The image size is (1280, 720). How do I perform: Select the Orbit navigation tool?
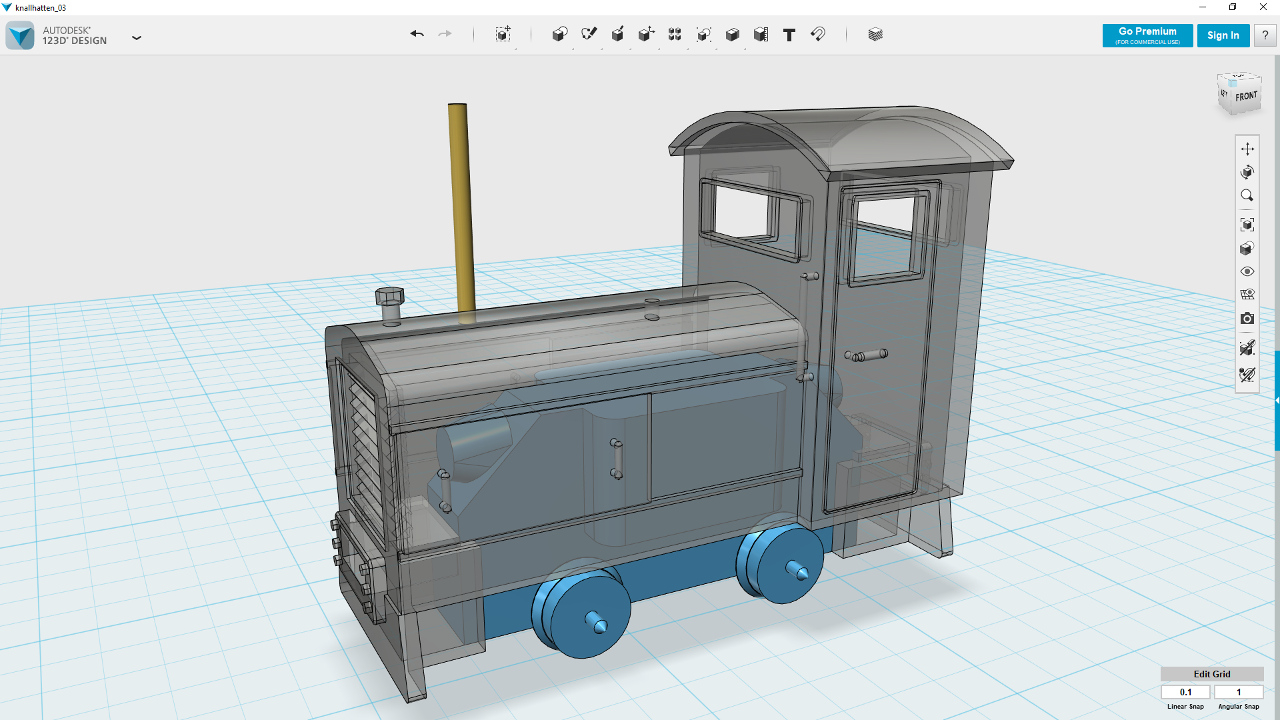[x=1247, y=173]
